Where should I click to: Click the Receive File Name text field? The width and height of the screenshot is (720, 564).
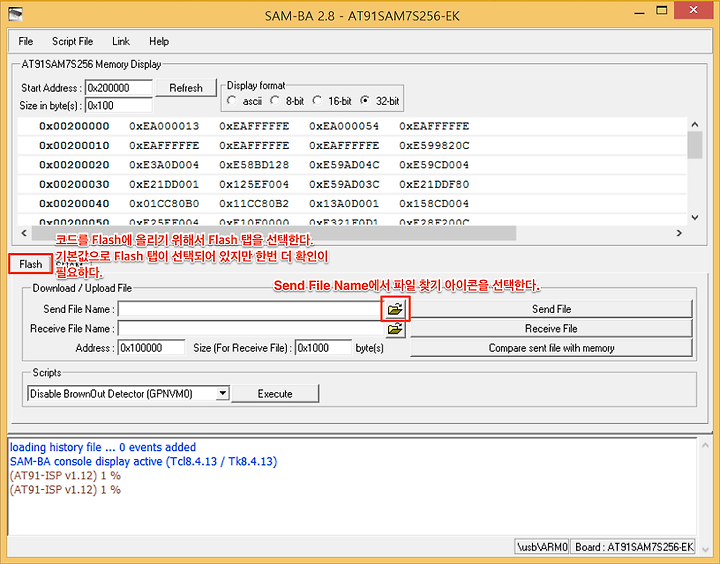[x=251, y=328]
